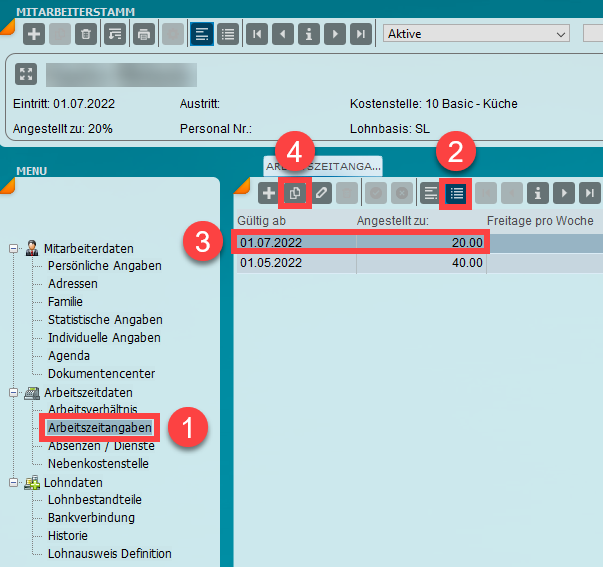Image resolution: width=603 pixels, height=567 pixels.
Task: Select the row dated 01.05.2022
Action: click(x=360, y=263)
